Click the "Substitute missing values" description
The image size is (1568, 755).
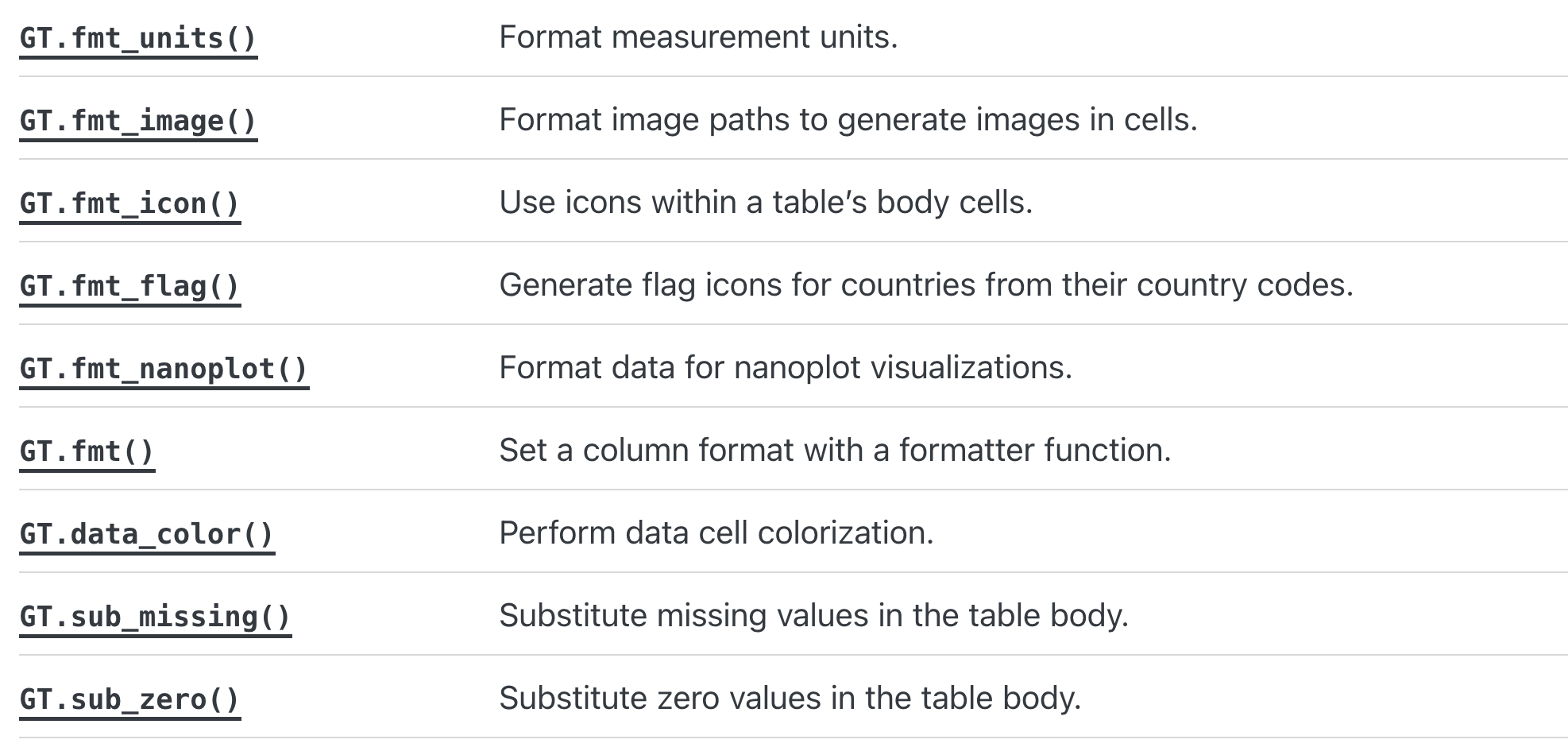tap(813, 616)
